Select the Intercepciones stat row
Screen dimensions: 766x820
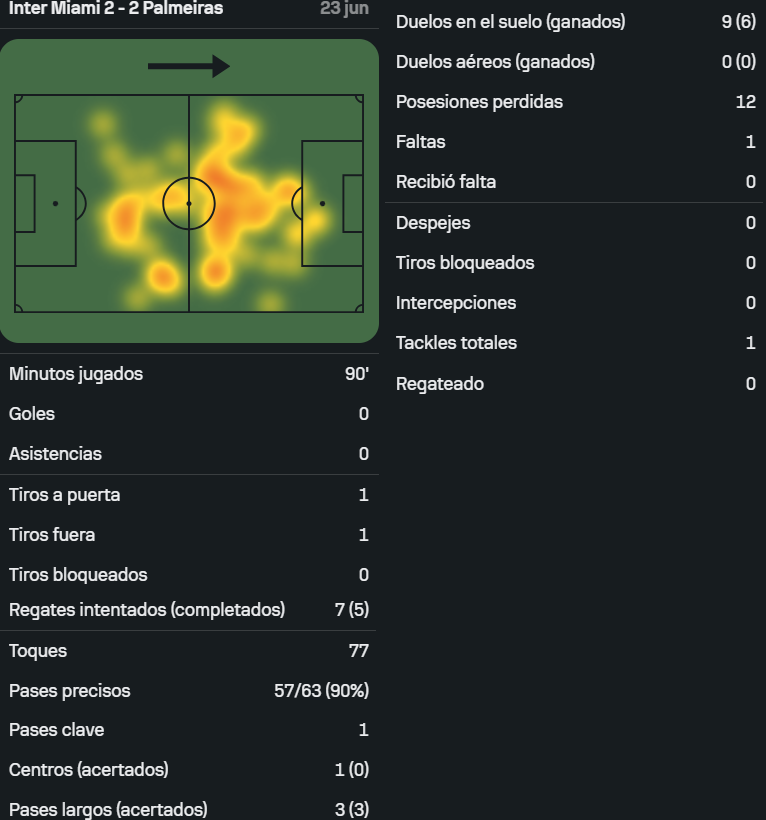pyautogui.click(x=575, y=303)
